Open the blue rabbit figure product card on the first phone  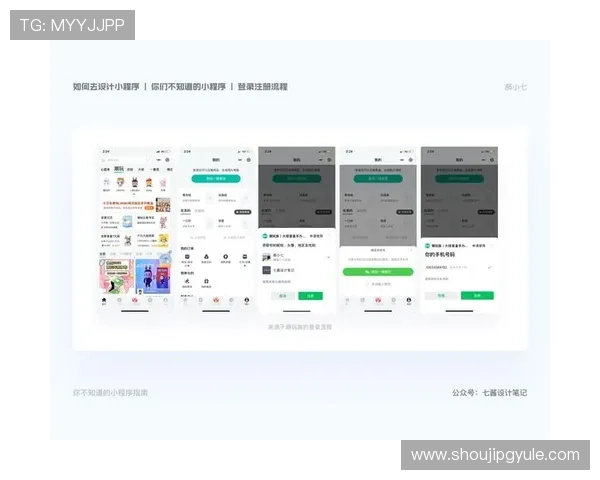[x=153, y=276]
